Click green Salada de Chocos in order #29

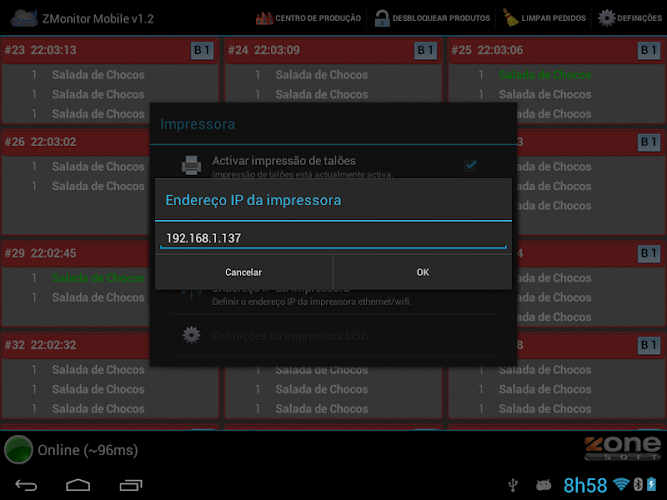[98, 278]
